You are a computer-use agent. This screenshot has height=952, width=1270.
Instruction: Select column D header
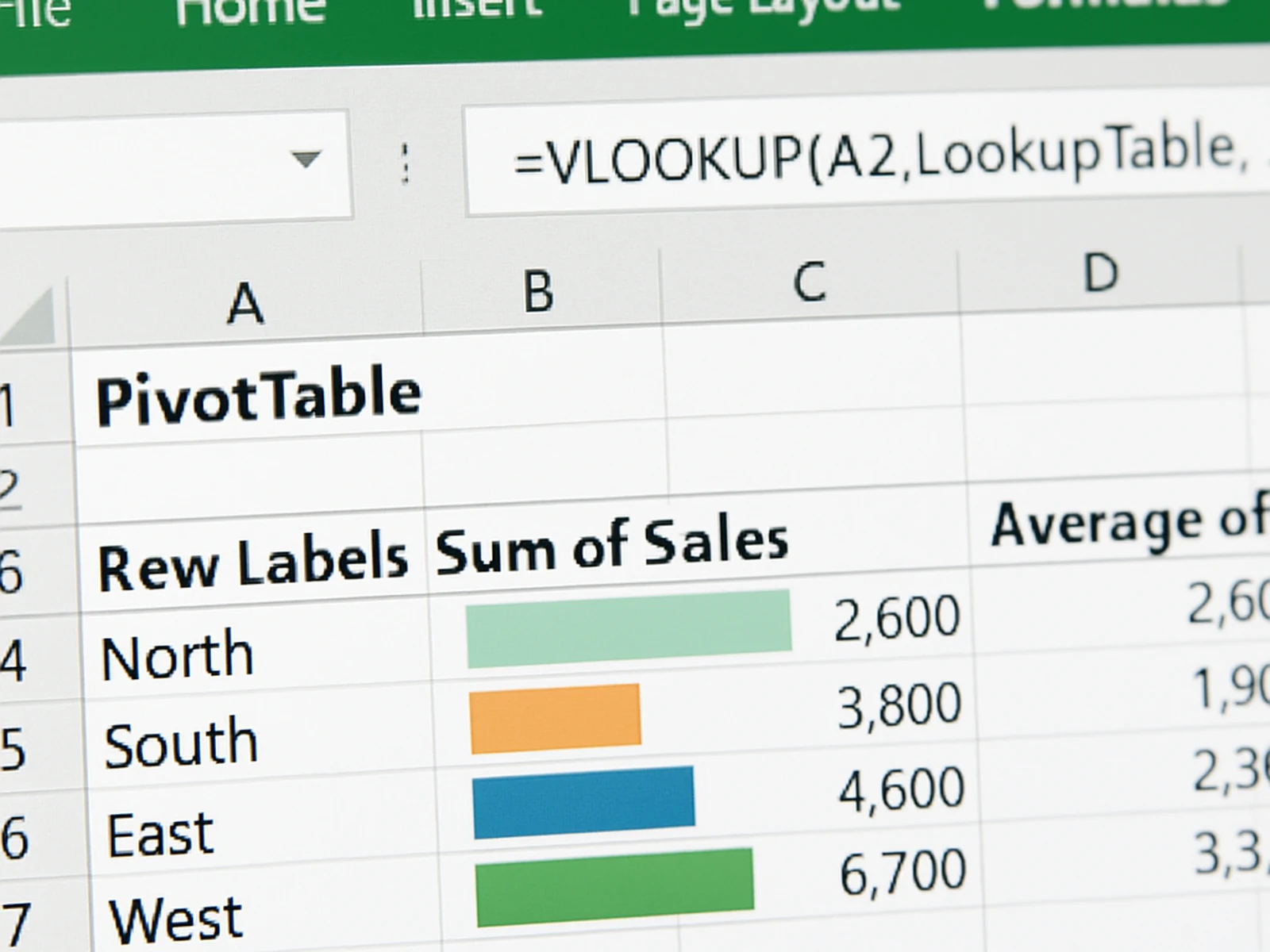click(1103, 274)
